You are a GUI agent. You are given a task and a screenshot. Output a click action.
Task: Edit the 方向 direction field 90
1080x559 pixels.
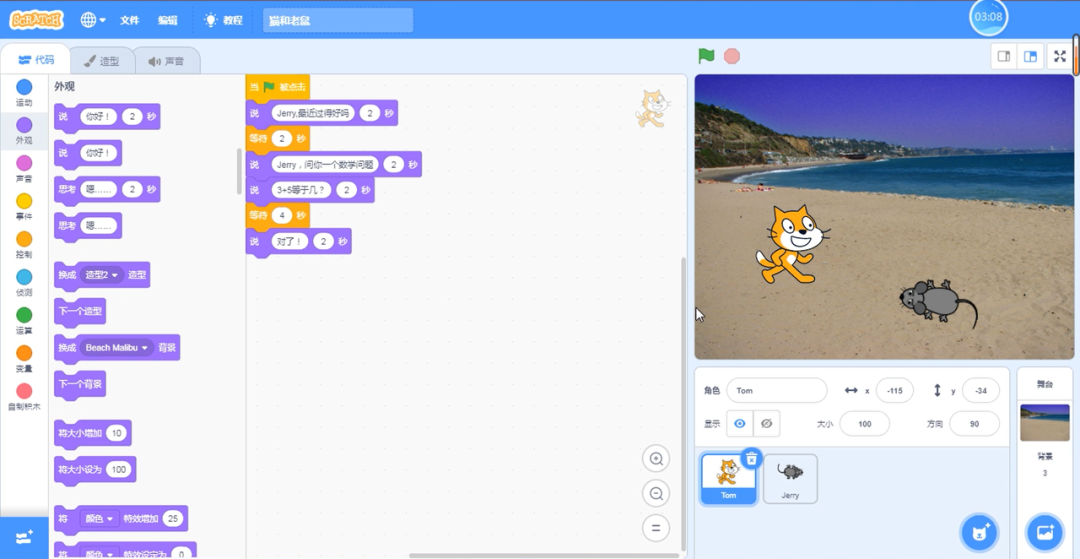[974, 424]
